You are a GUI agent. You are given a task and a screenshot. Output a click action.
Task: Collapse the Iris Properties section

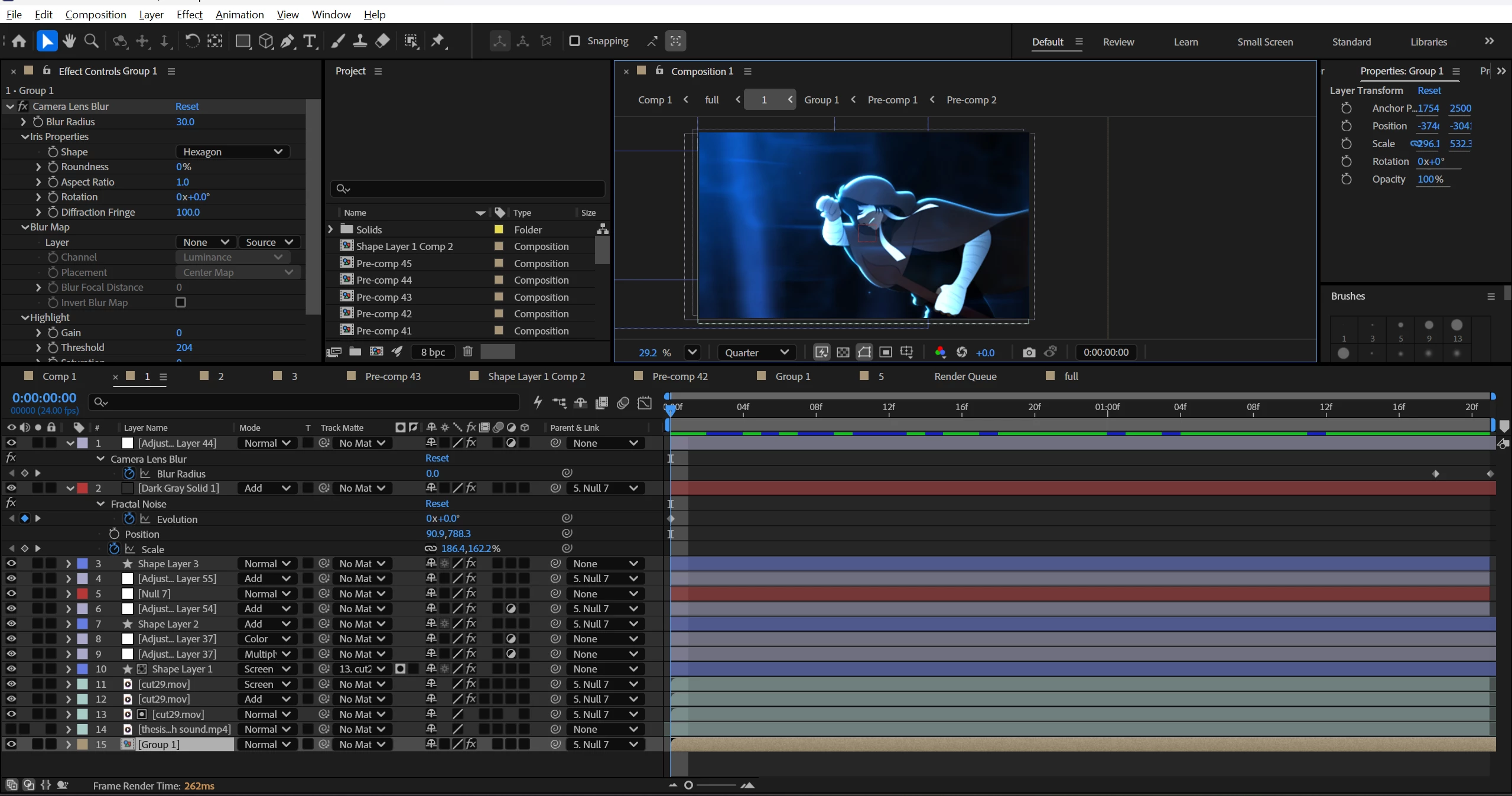[x=25, y=137]
